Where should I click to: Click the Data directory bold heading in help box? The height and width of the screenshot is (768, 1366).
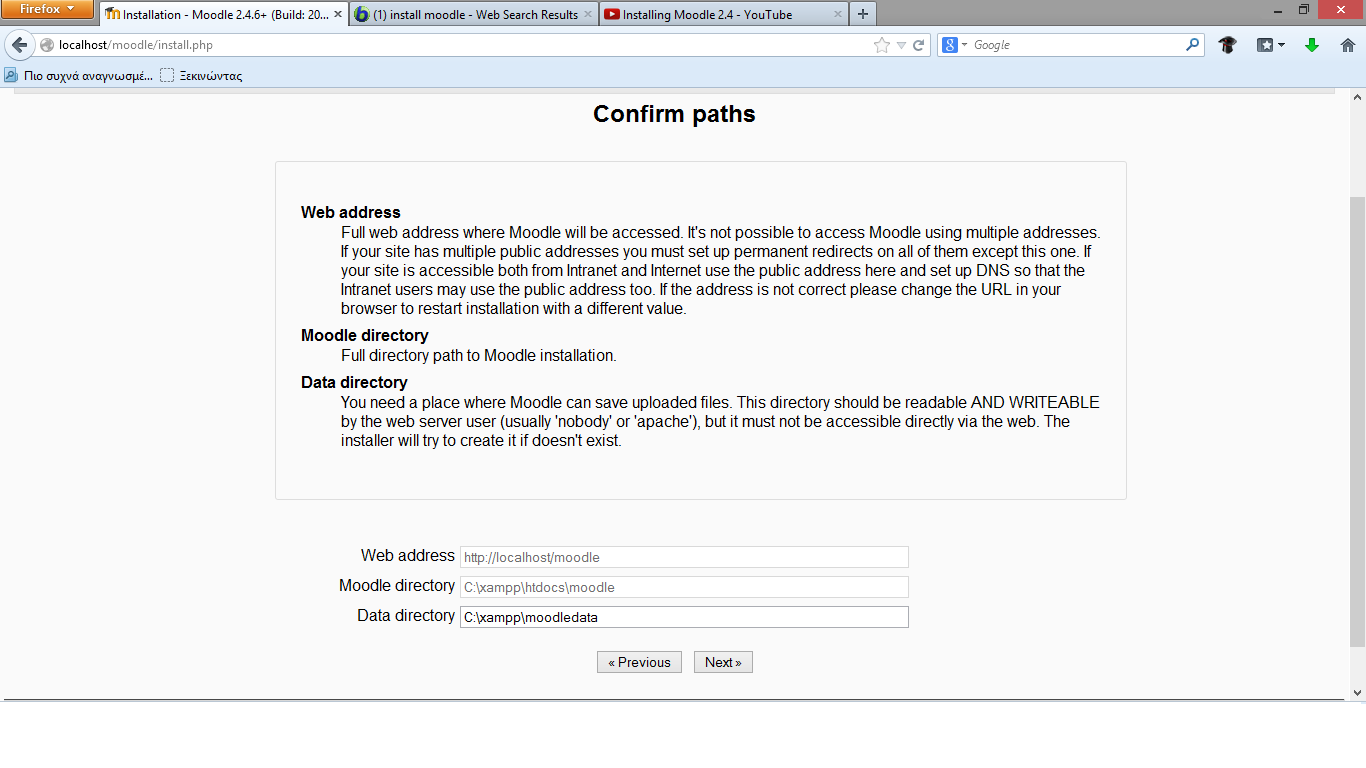pos(354,383)
